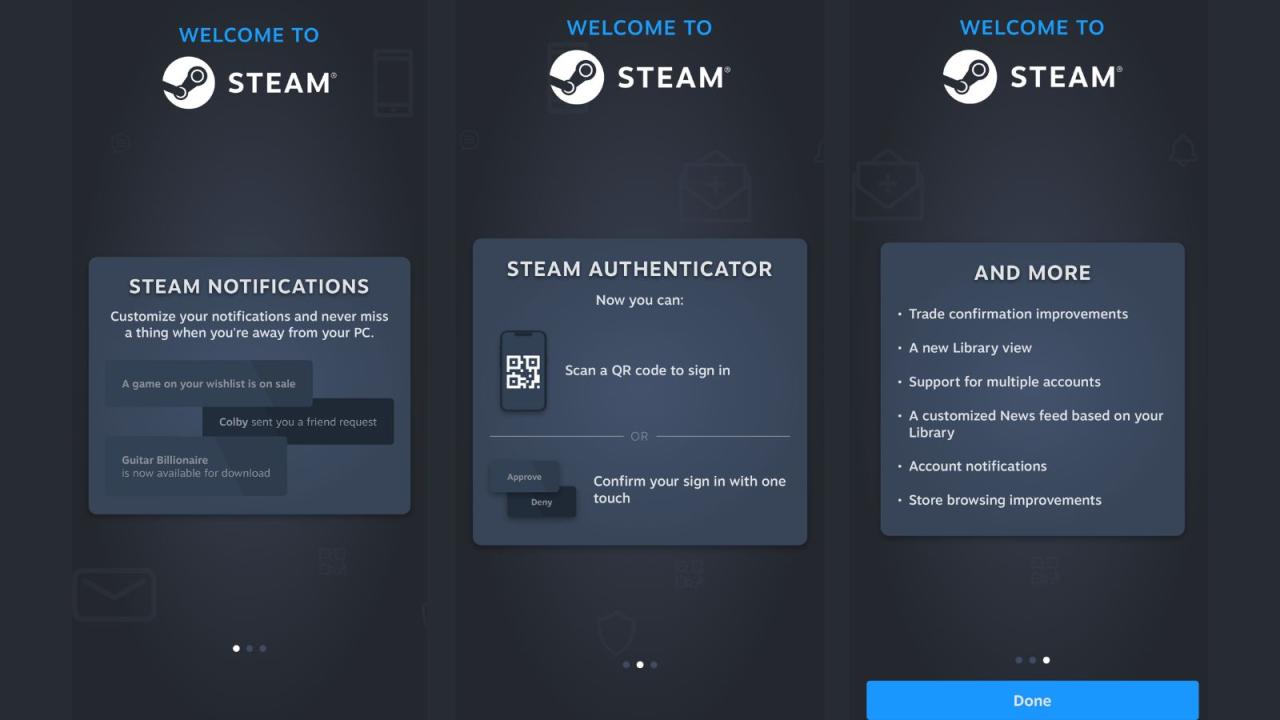Click the Approve button

click(524, 476)
